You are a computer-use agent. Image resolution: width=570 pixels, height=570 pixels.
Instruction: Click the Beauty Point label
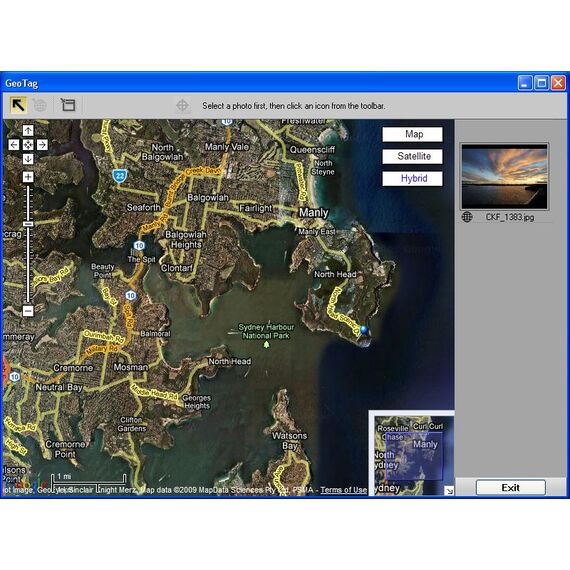pyautogui.click(x=103, y=271)
